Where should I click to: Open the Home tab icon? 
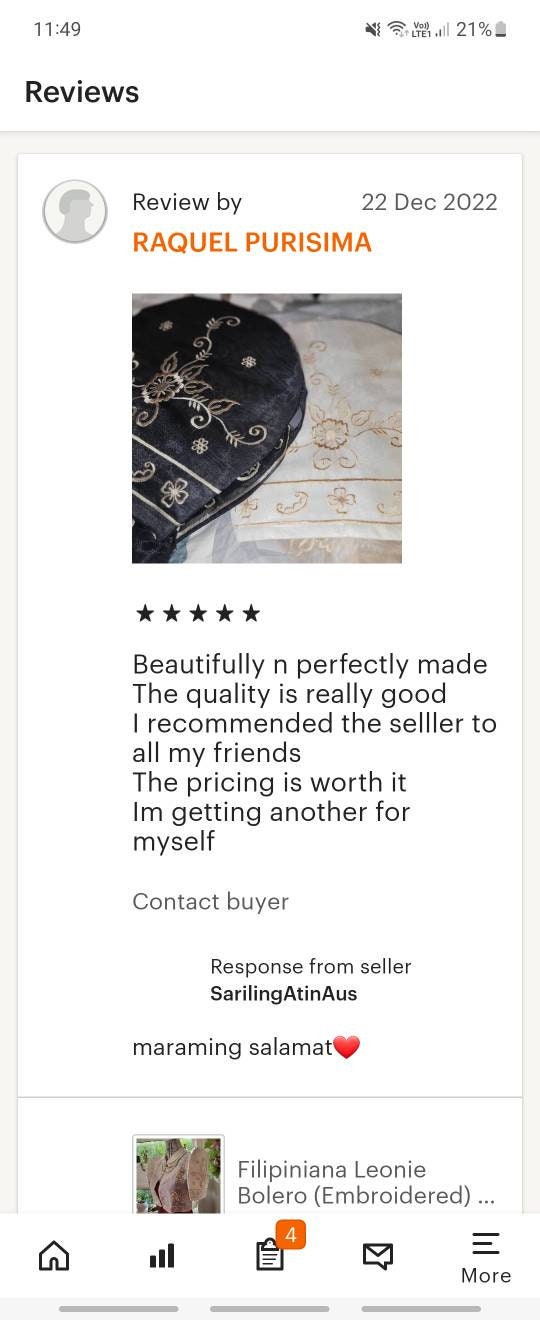tap(54, 1255)
